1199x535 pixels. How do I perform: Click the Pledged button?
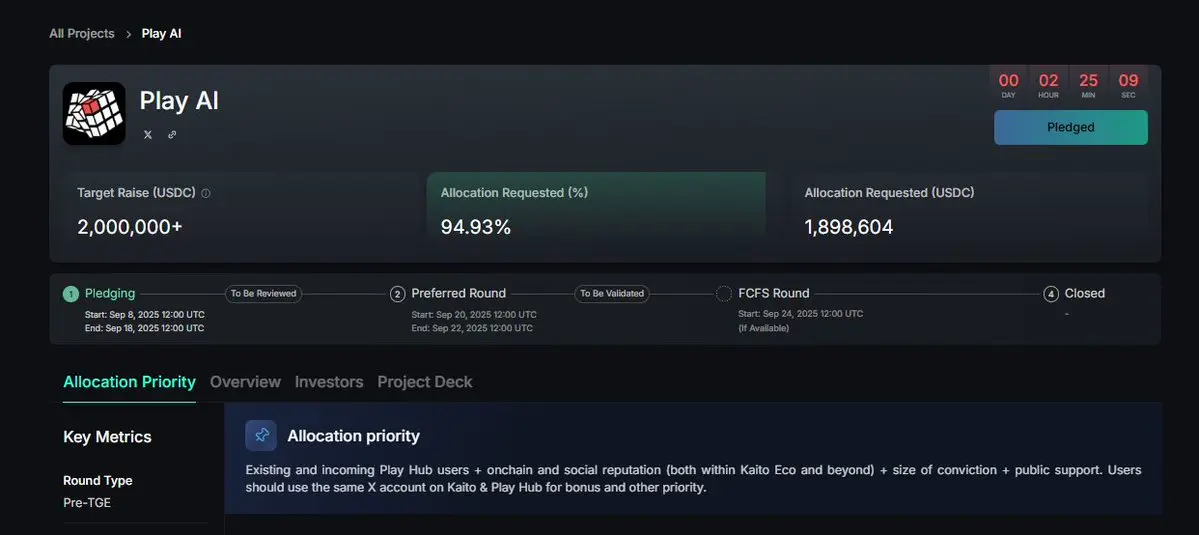[1071, 128]
